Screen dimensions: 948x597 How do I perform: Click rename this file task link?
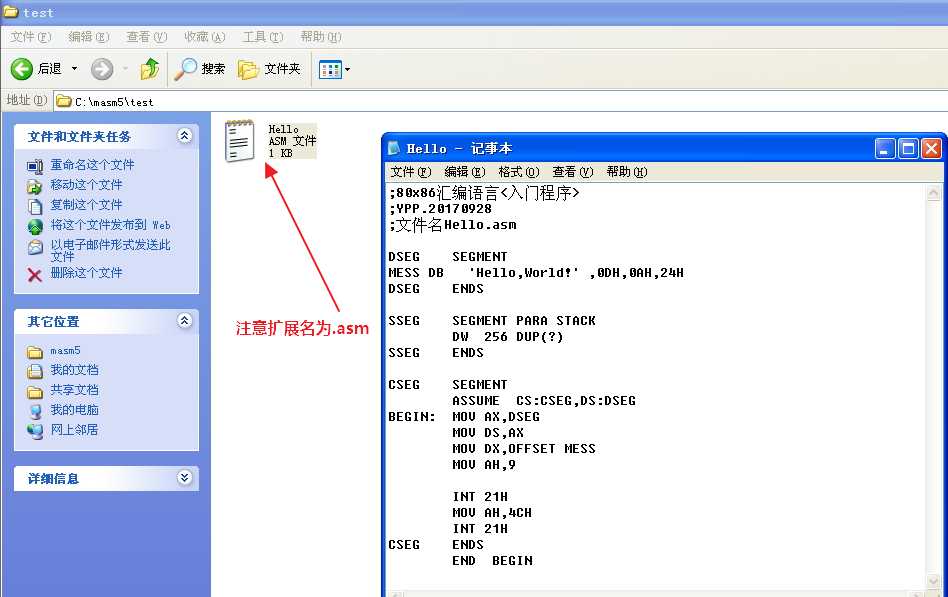[x=91, y=165]
